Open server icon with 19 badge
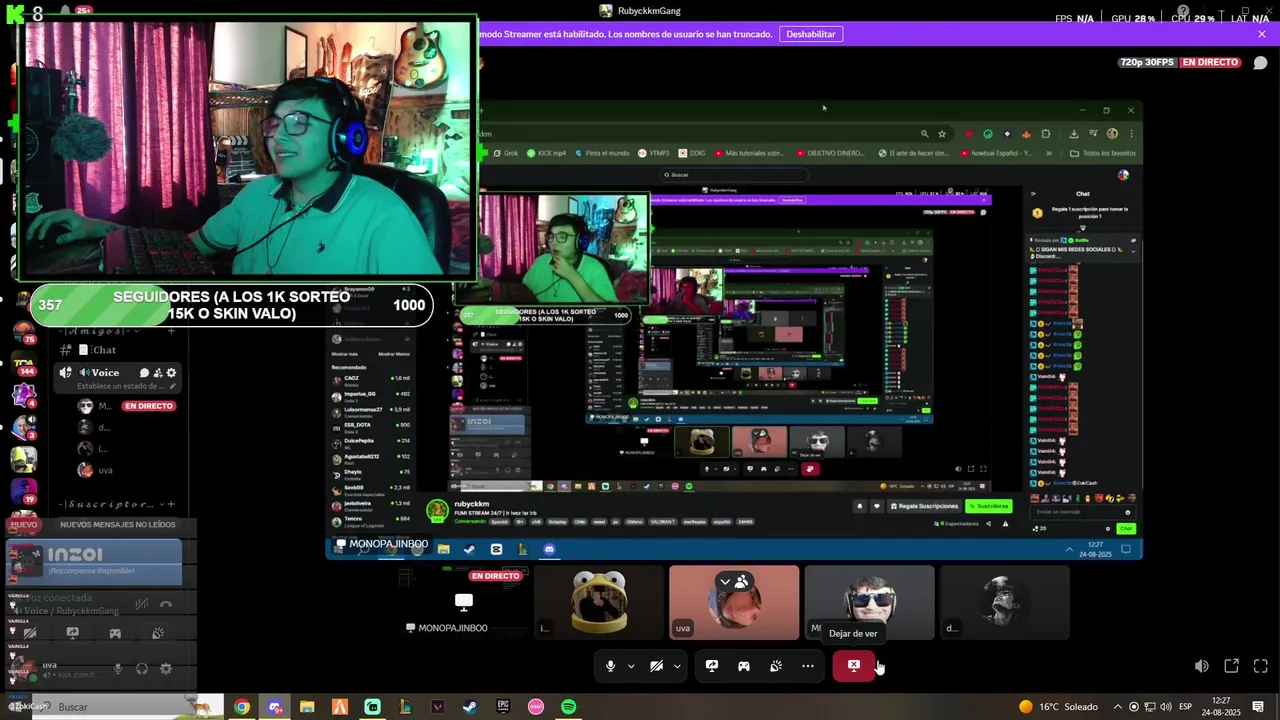 coord(23,491)
